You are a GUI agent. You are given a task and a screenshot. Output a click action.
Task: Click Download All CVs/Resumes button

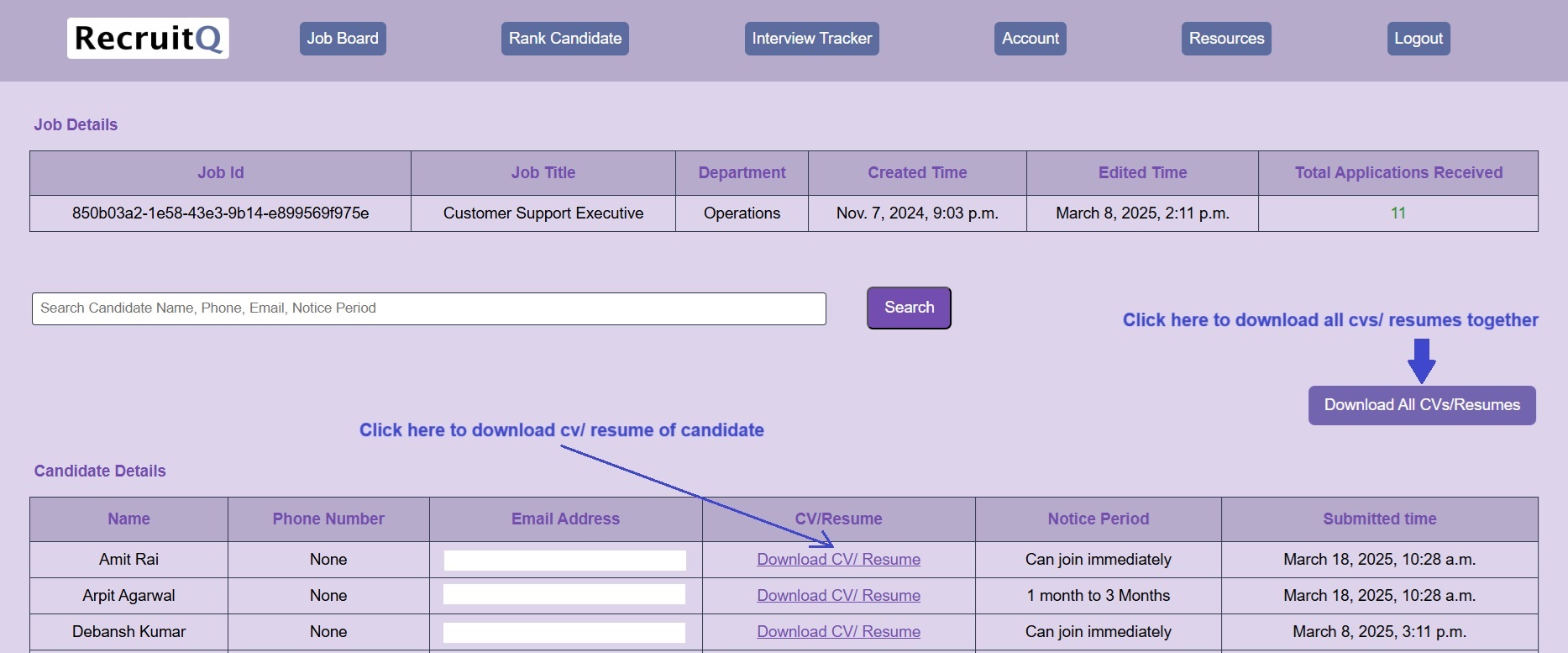tap(1422, 405)
